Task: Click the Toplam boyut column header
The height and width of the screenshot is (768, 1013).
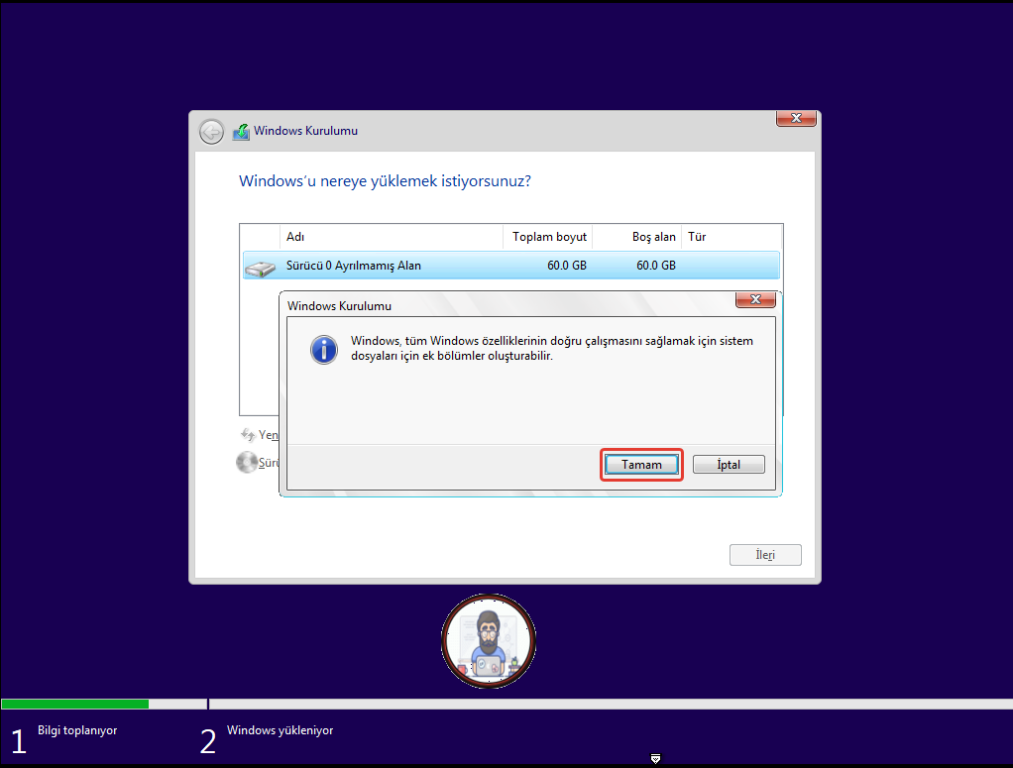Action: [x=547, y=237]
